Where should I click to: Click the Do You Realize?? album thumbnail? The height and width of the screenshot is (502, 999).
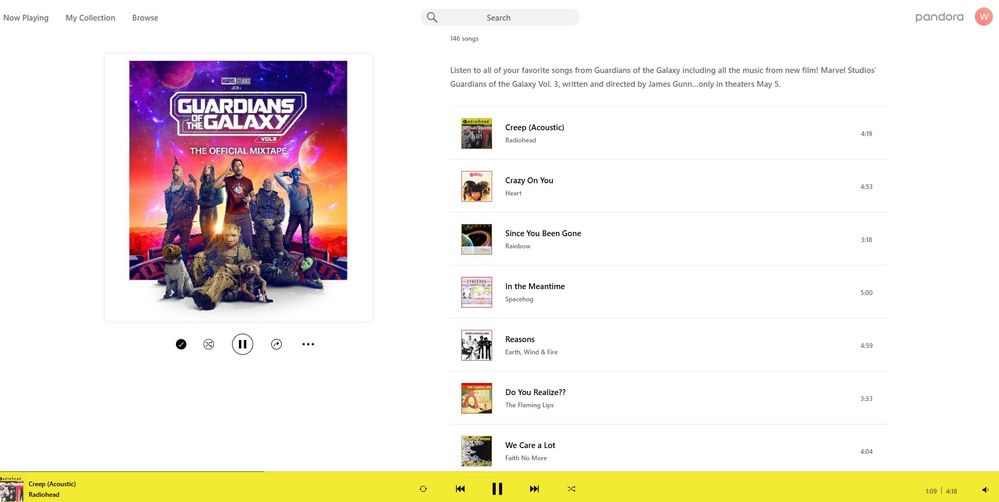pyautogui.click(x=477, y=398)
